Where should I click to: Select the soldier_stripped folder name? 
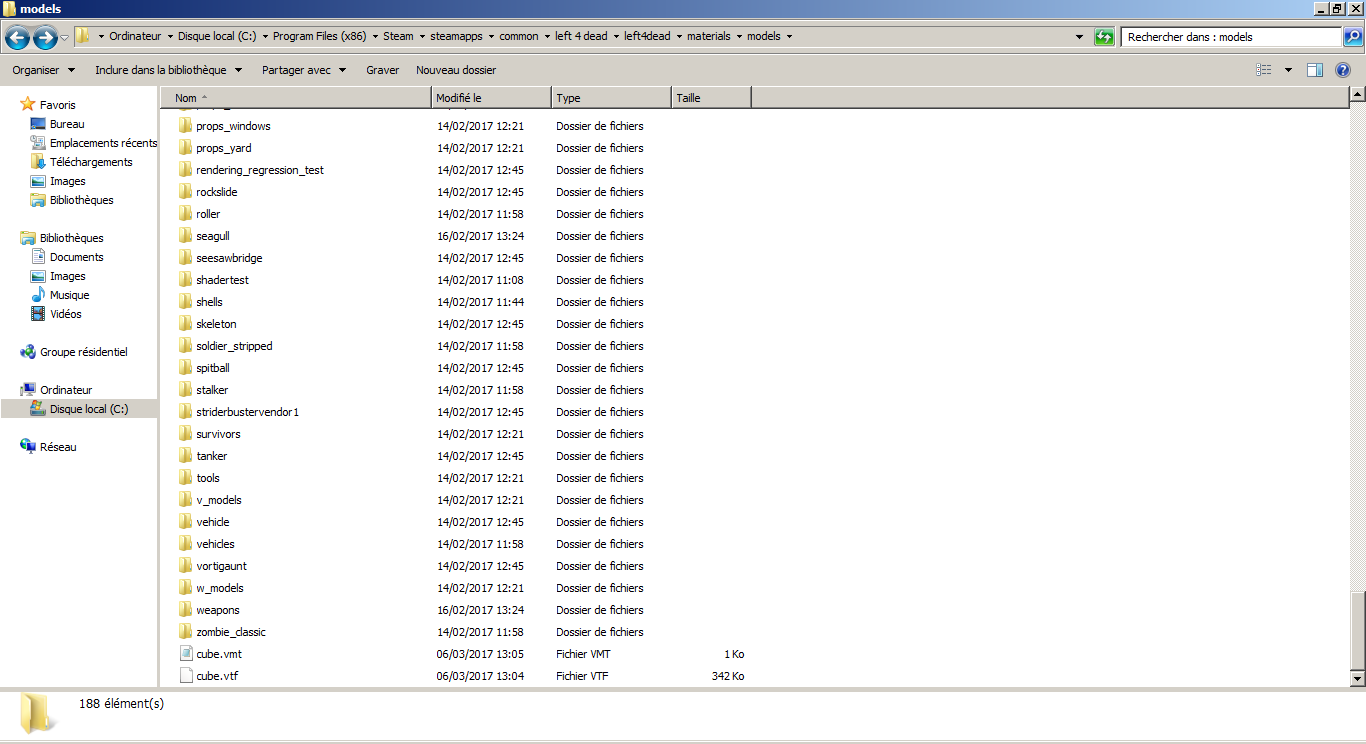click(234, 346)
